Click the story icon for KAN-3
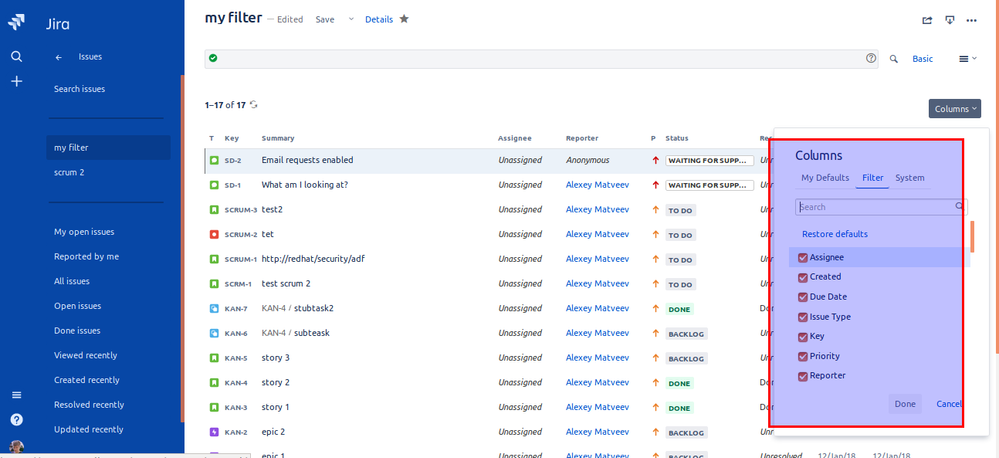999x458 pixels. [x=214, y=407]
